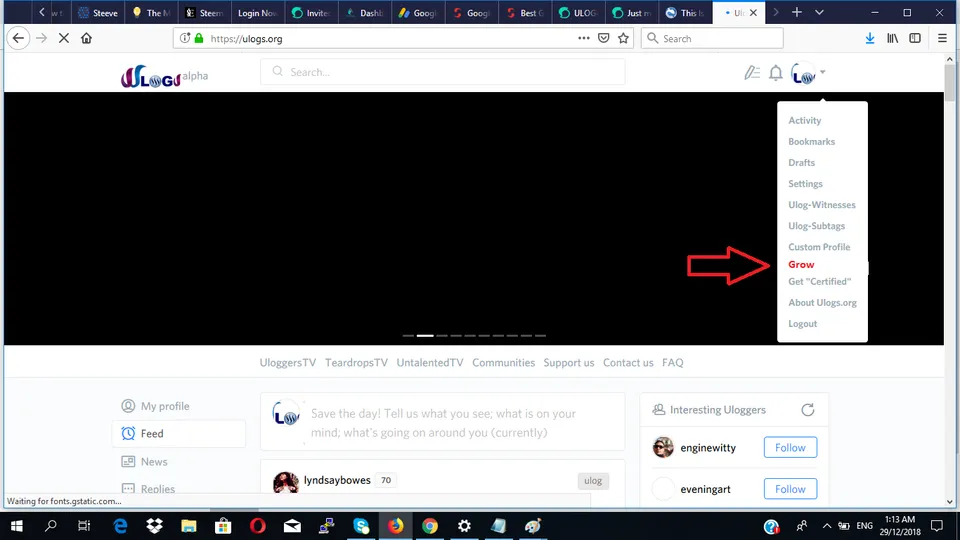Open the Communities link
960x540 pixels.
pyautogui.click(x=503, y=362)
